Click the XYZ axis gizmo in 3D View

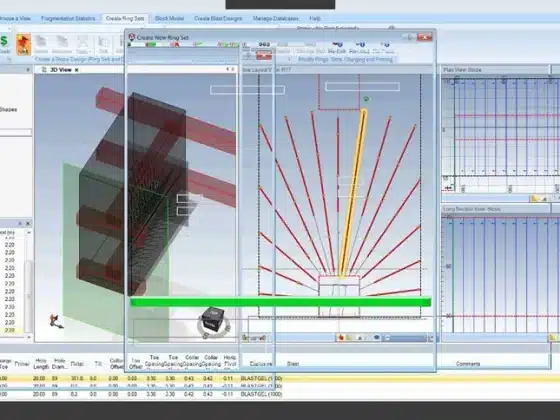point(56,321)
